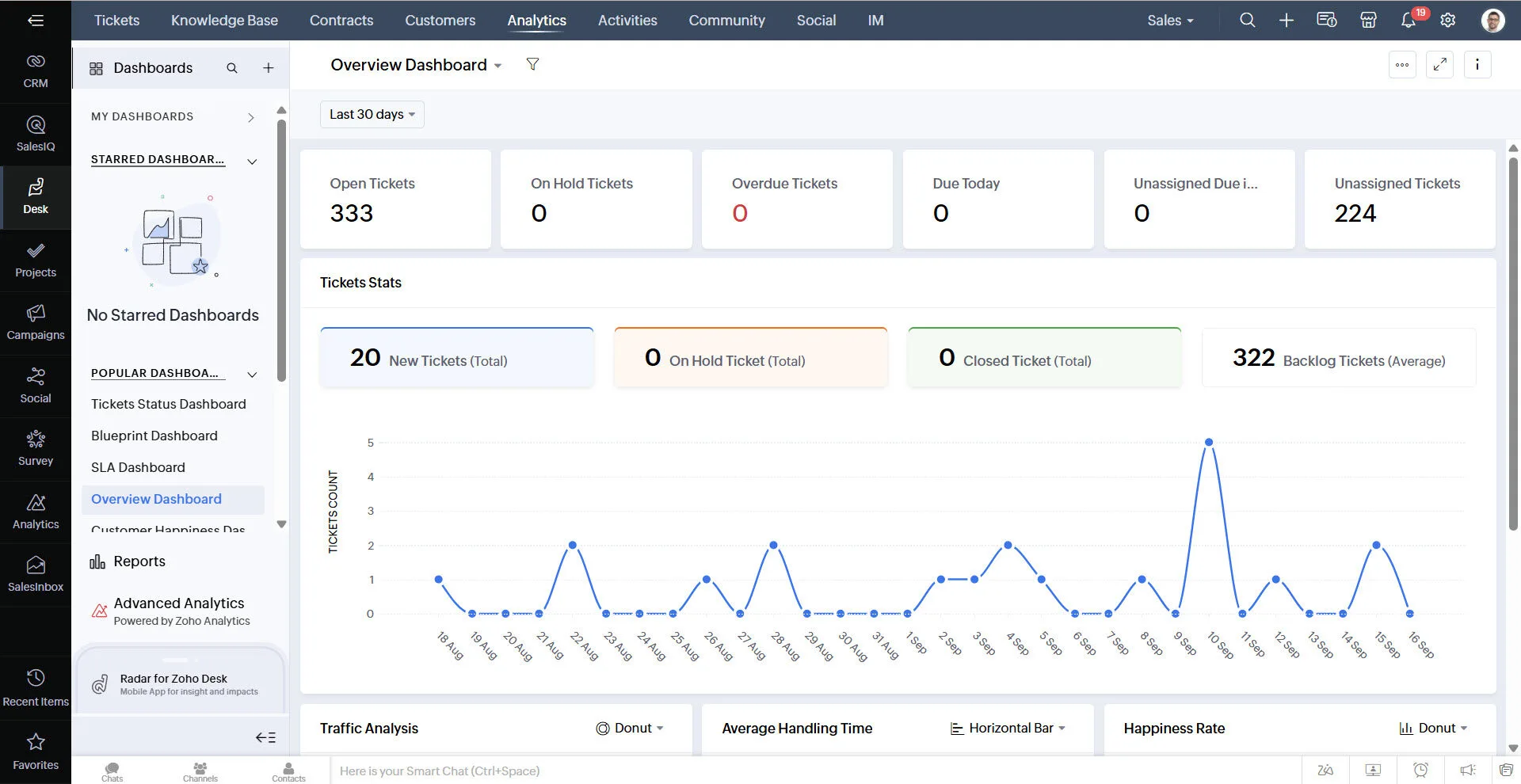The width and height of the screenshot is (1521, 784).
Task: Open the Campaigns app in sidebar
Action: pos(36,322)
